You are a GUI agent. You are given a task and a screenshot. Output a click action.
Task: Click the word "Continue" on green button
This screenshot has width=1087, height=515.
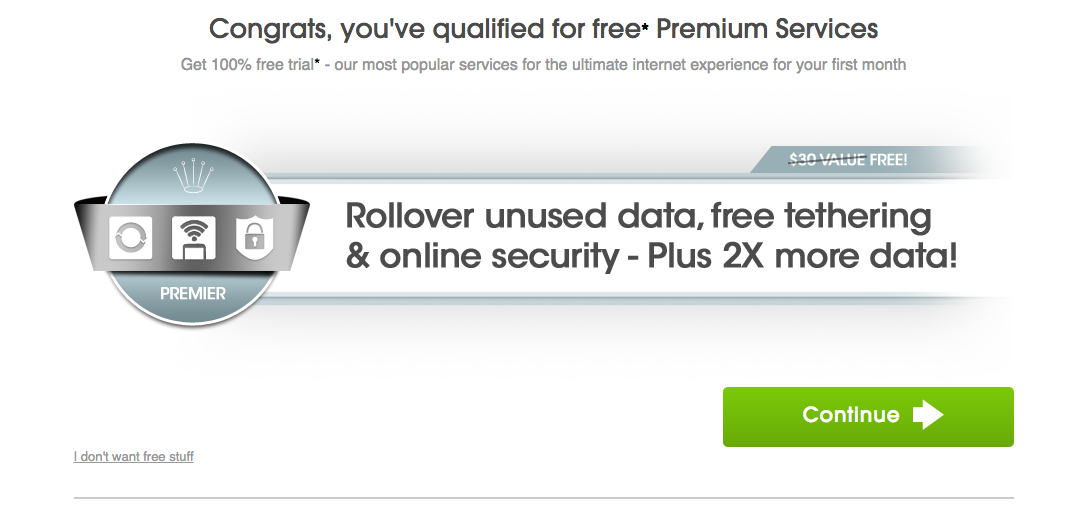coord(851,414)
